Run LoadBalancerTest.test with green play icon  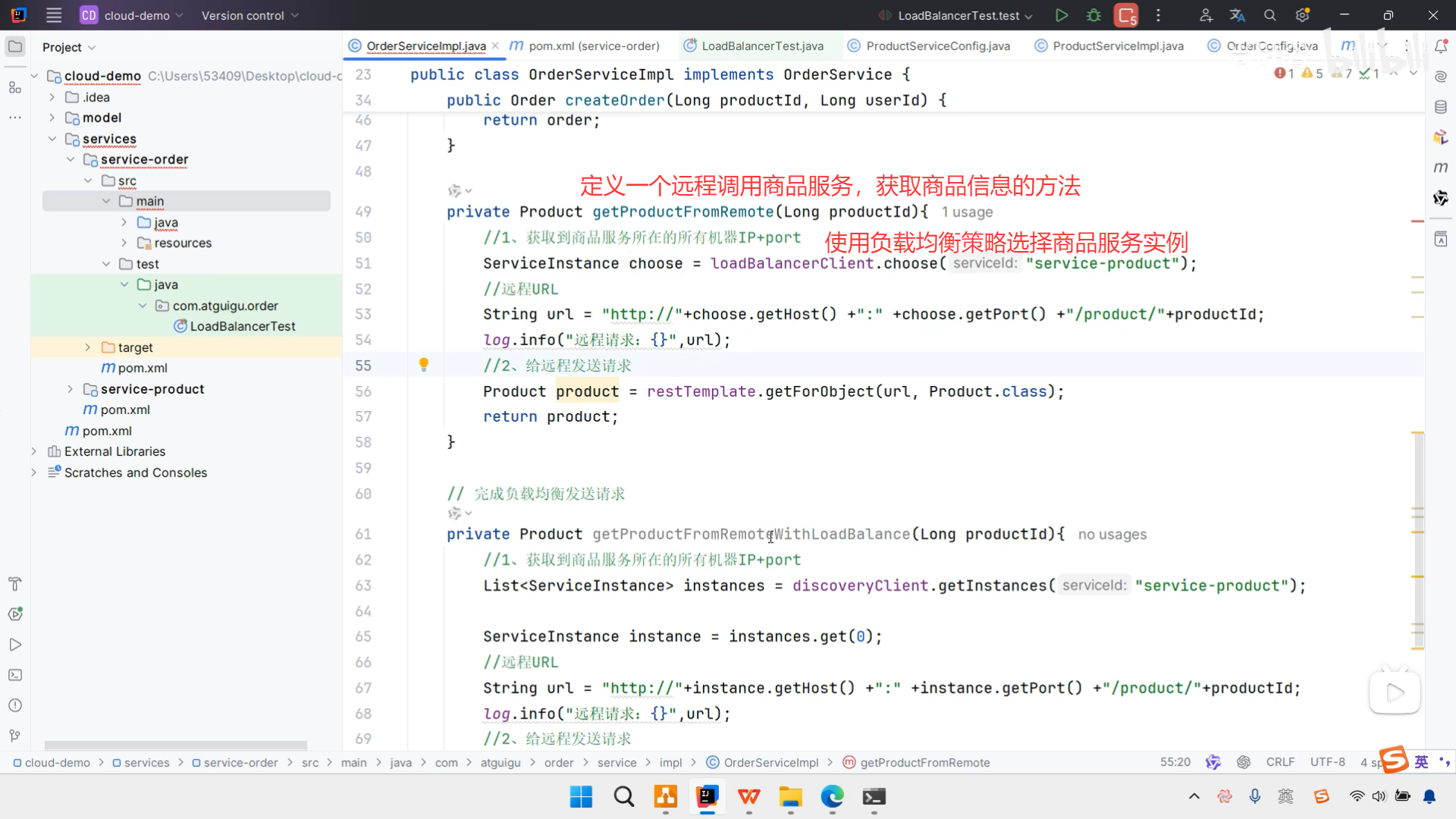[x=1061, y=15]
